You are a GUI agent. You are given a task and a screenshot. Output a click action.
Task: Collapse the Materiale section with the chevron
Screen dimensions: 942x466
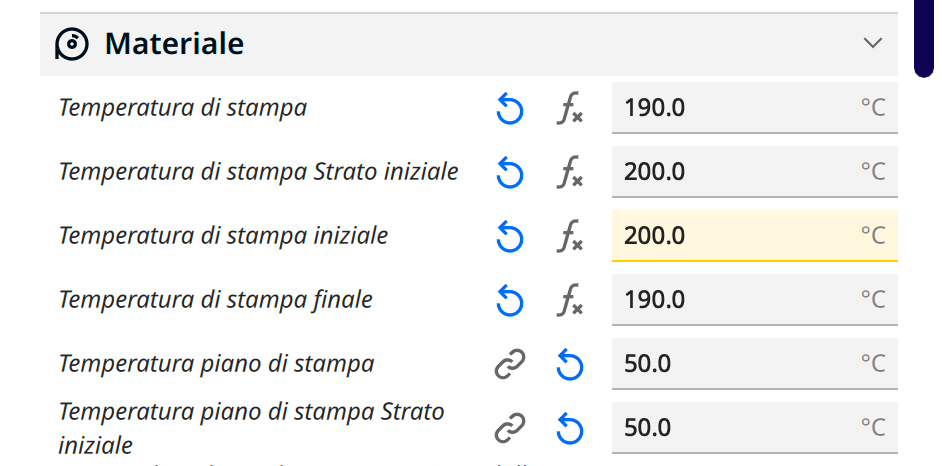tap(872, 43)
